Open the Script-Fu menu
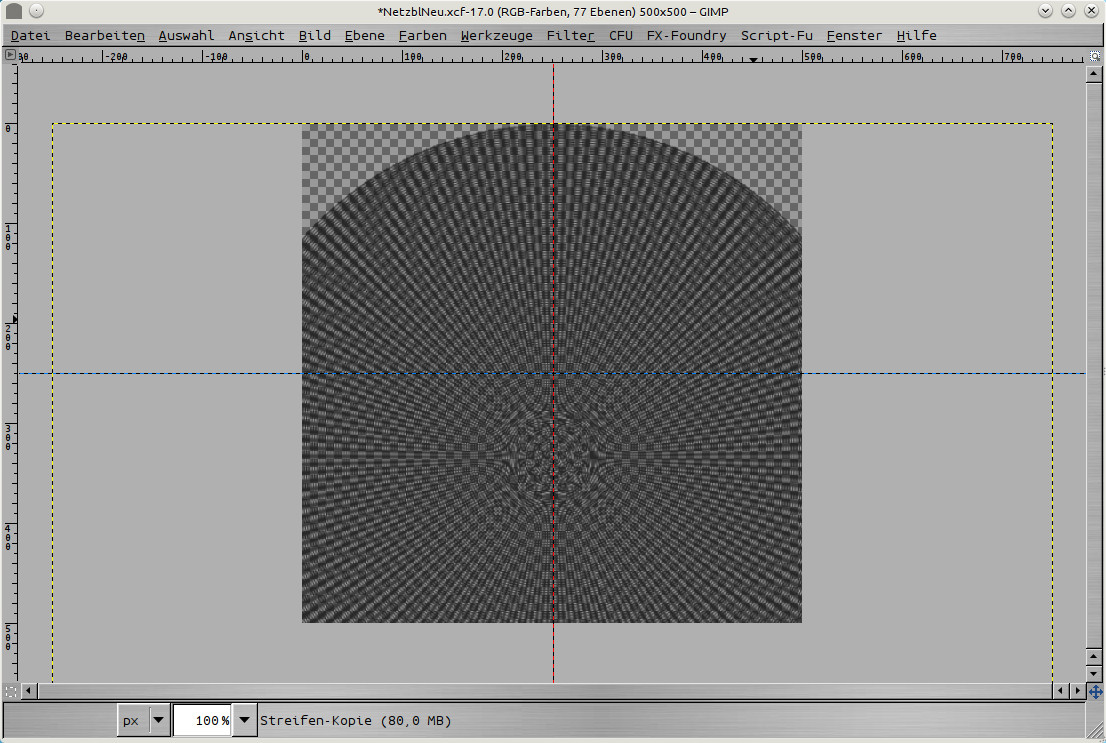This screenshot has height=743, width=1106. [776, 35]
